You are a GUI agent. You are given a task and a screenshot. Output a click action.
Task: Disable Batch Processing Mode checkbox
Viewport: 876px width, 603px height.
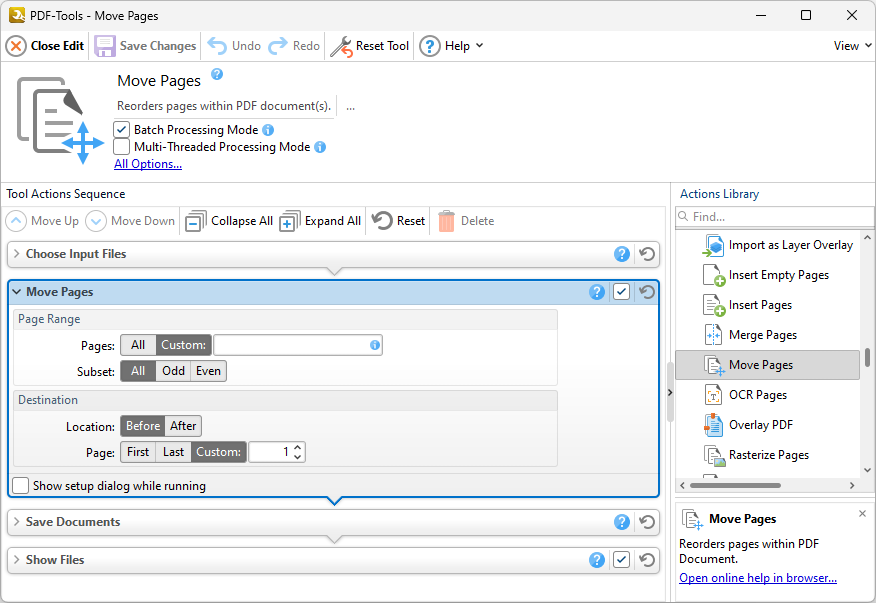pyautogui.click(x=122, y=130)
